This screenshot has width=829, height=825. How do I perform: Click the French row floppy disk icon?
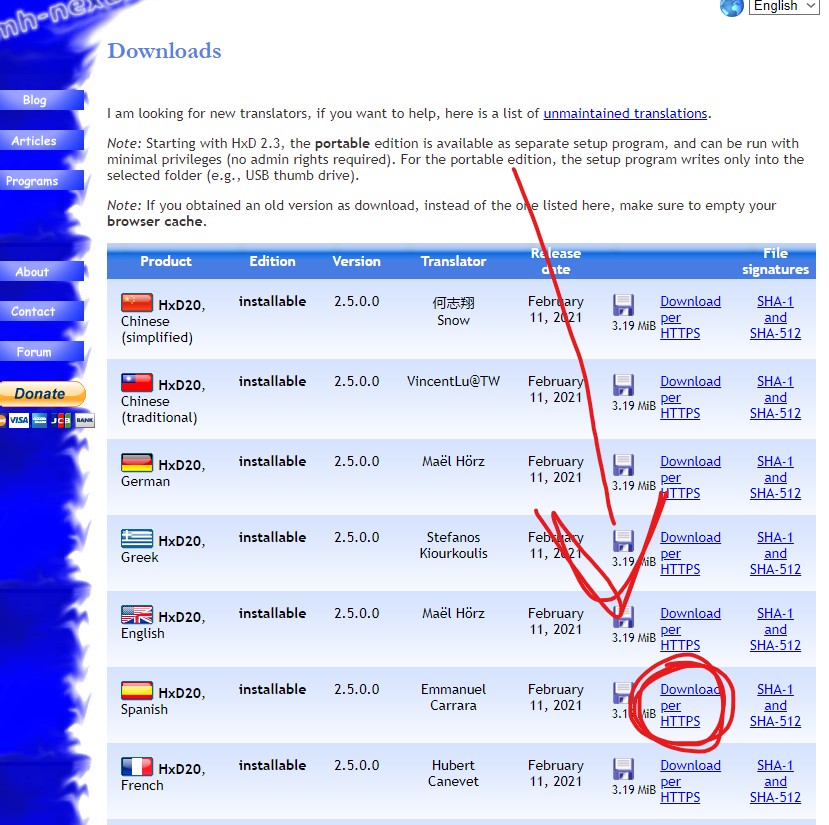pyautogui.click(x=623, y=769)
